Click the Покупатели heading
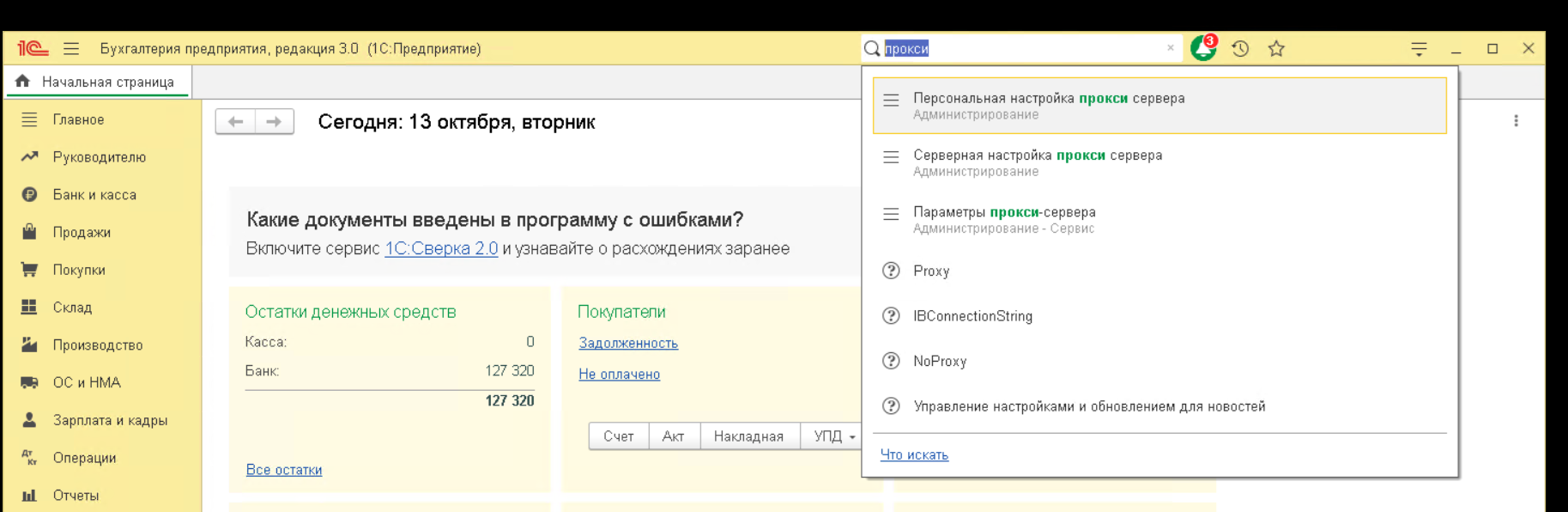The width and height of the screenshot is (1568, 512). pyautogui.click(x=621, y=312)
